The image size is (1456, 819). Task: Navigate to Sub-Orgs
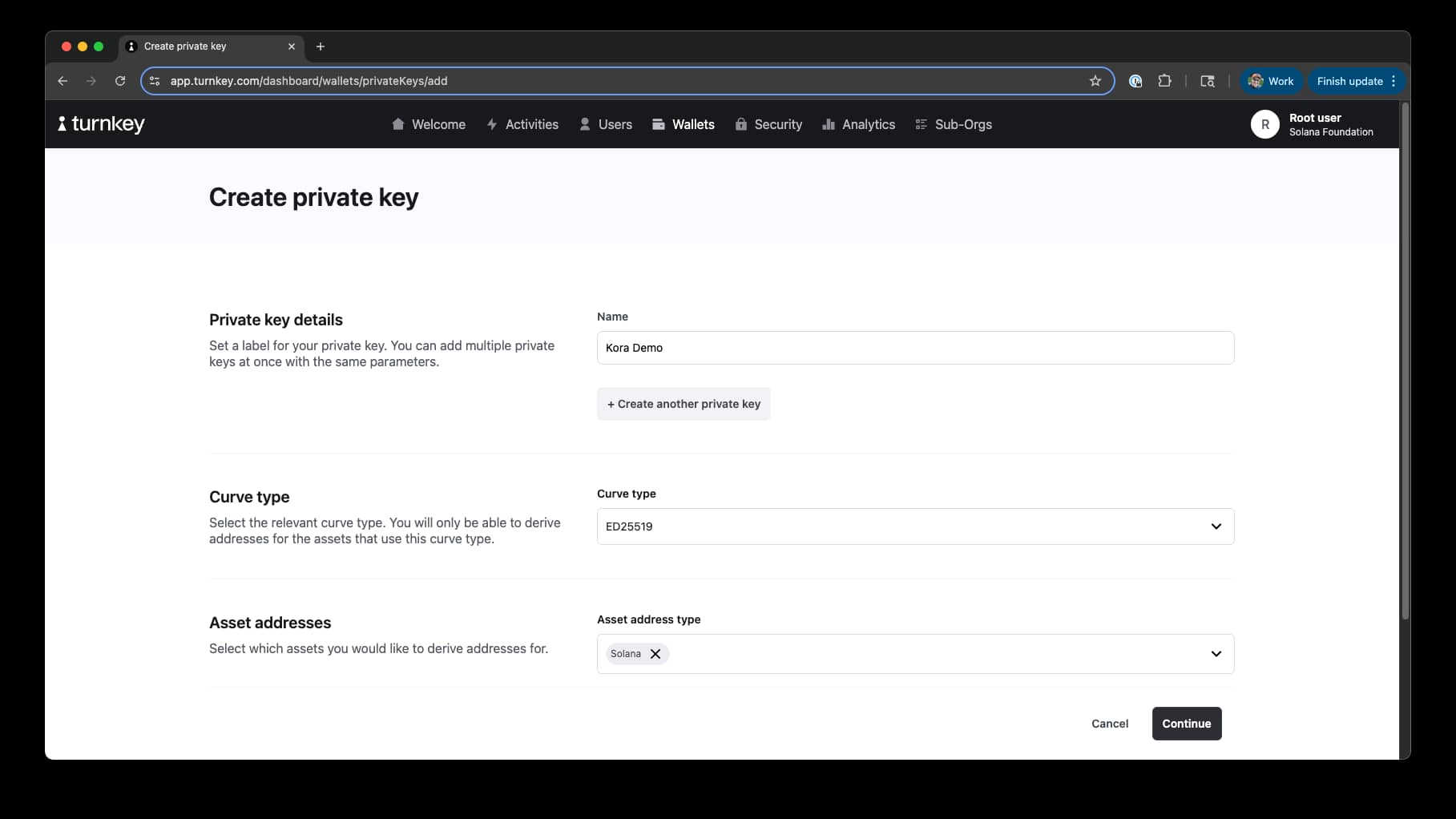[953, 124]
